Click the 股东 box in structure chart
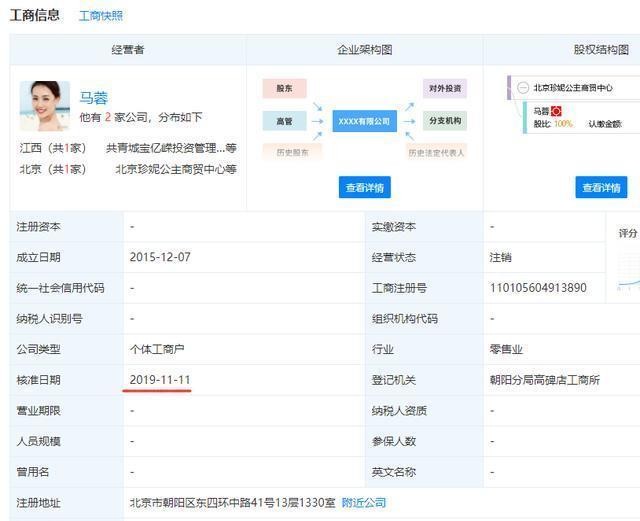The width and height of the screenshot is (640, 521). pyautogui.click(x=285, y=88)
